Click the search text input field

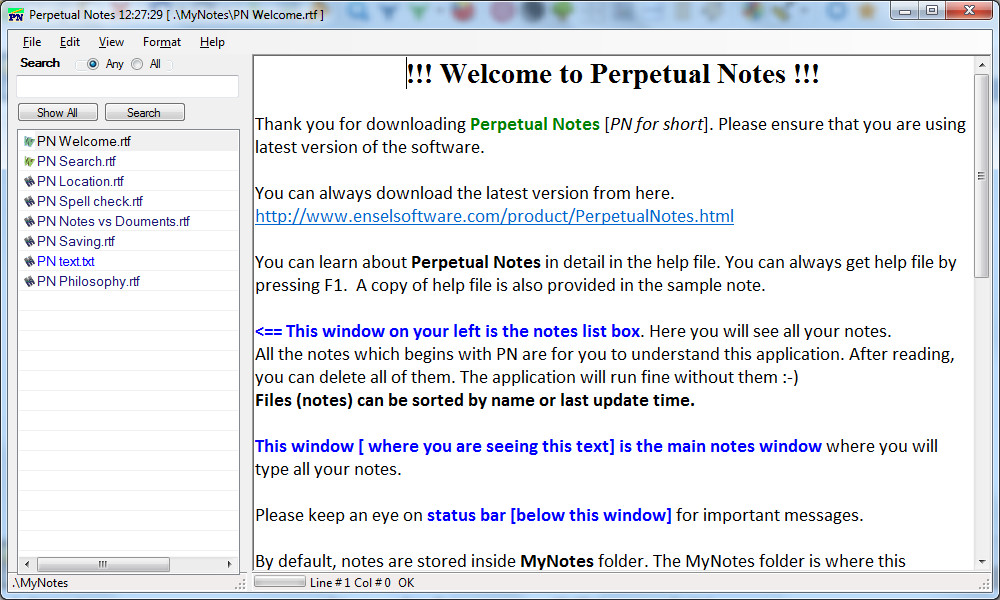128,87
